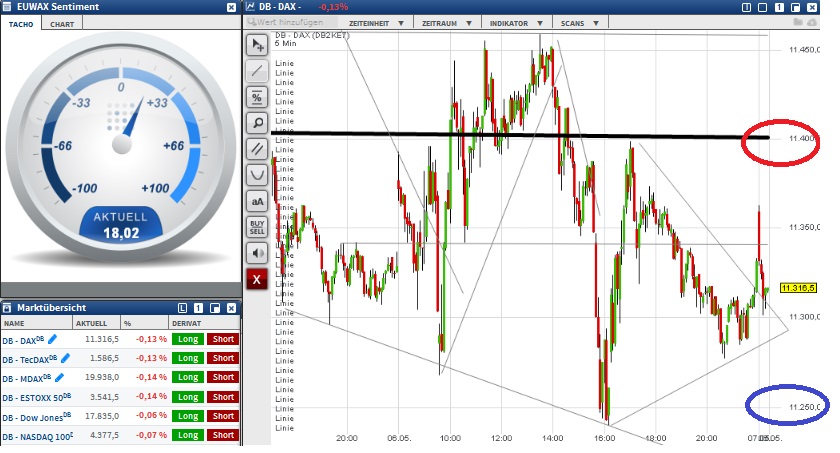Click the -0,07 % NASDAQ change cell
Viewport: 840px width, 453px height.
[151, 435]
